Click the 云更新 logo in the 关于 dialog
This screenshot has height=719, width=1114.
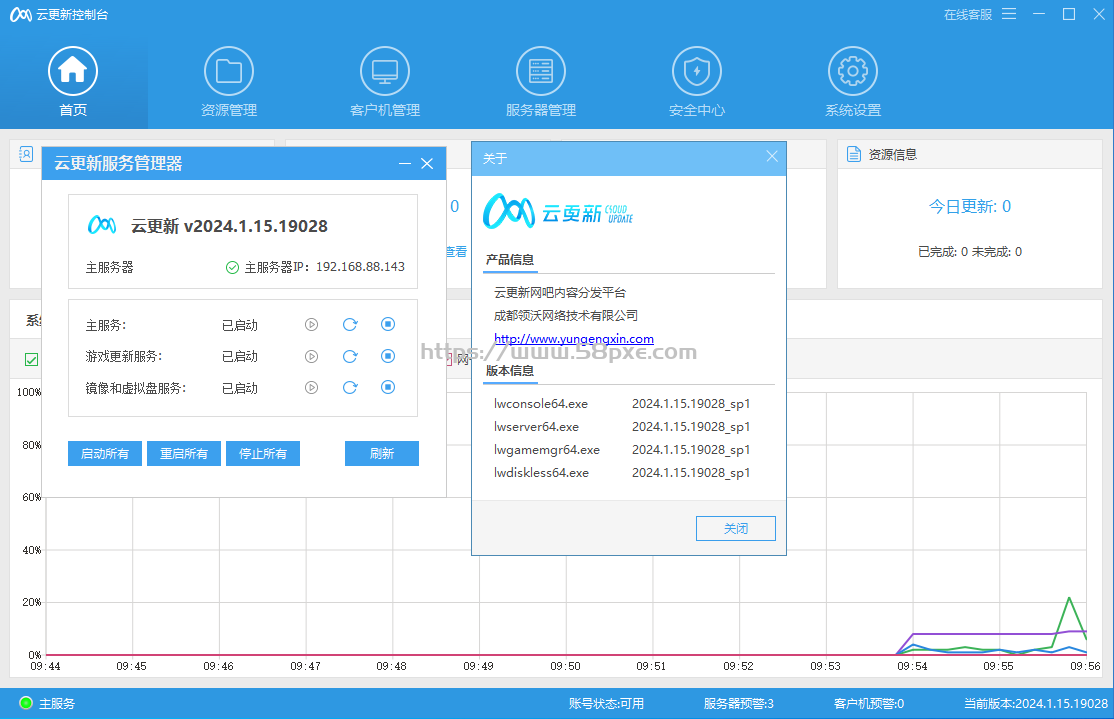tap(558, 211)
